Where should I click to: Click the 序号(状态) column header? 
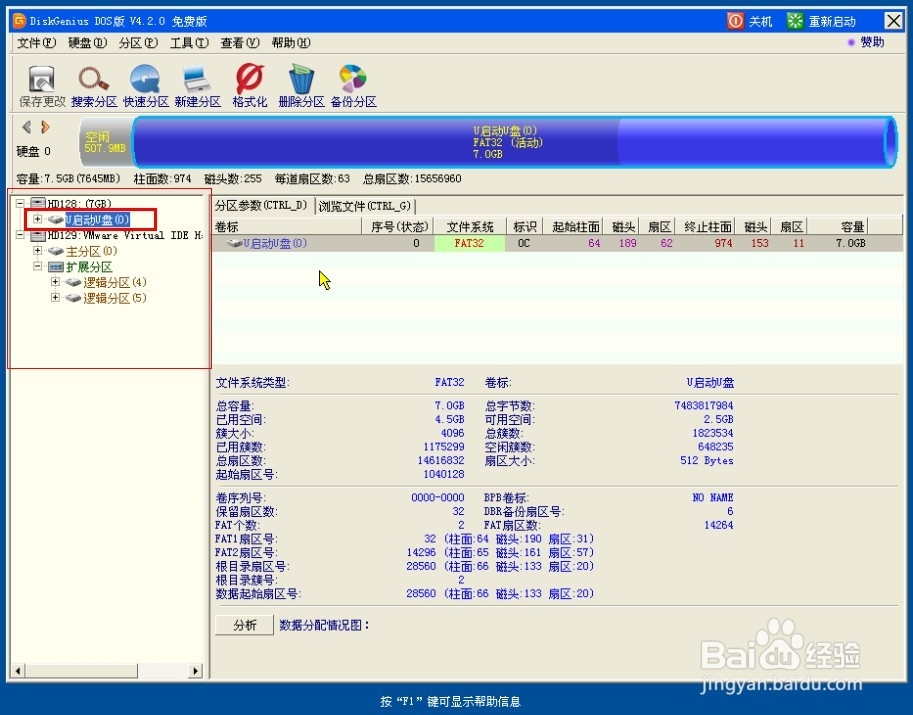399,226
